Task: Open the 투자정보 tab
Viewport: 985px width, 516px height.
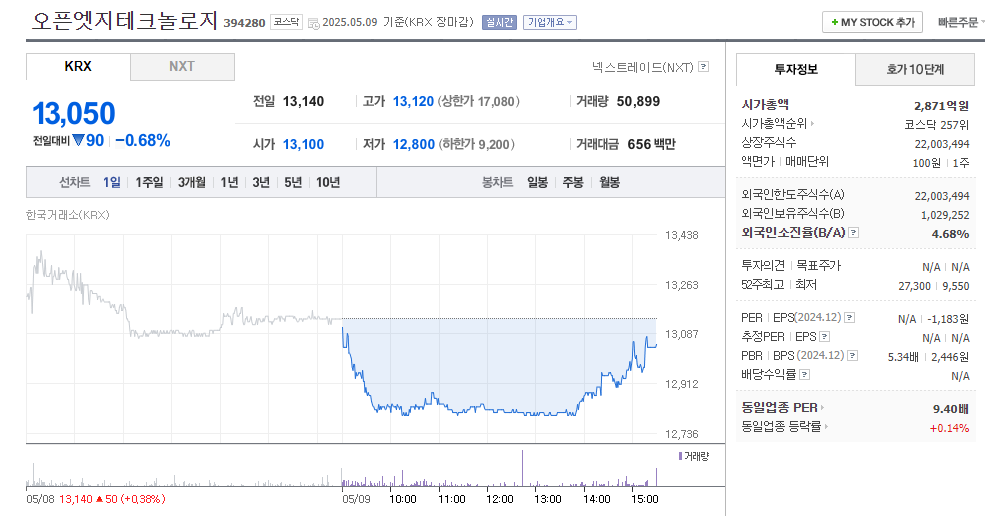Action: tap(796, 69)
